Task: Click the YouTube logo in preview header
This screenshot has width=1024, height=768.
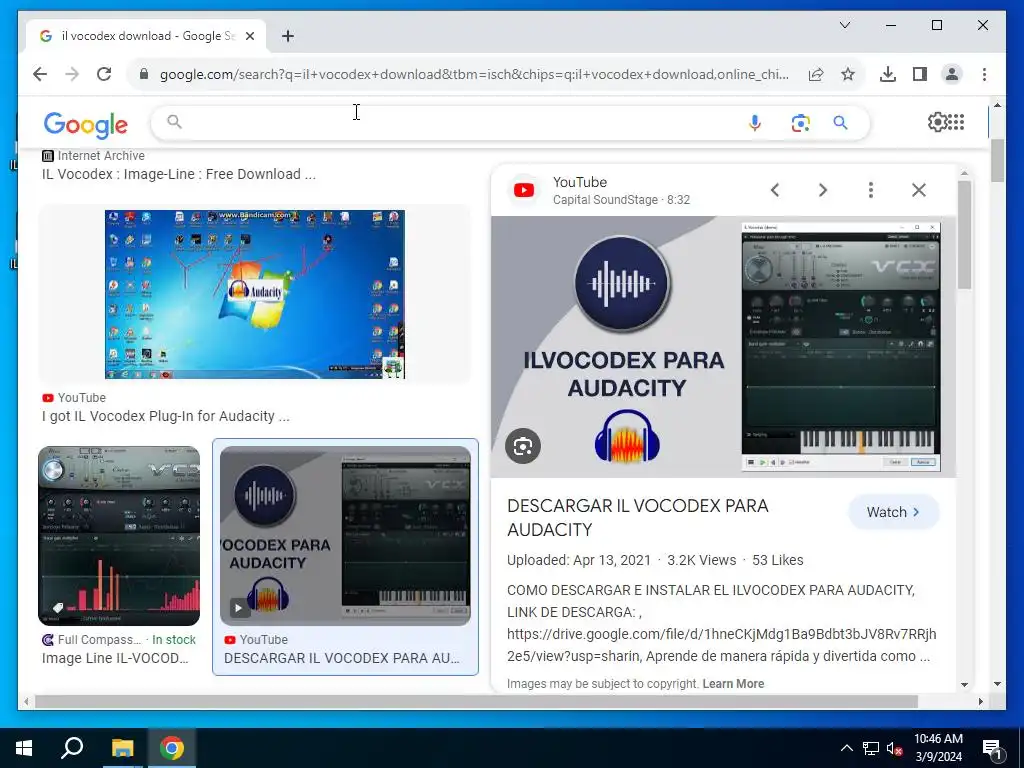Action: click(x=524, y=190)
